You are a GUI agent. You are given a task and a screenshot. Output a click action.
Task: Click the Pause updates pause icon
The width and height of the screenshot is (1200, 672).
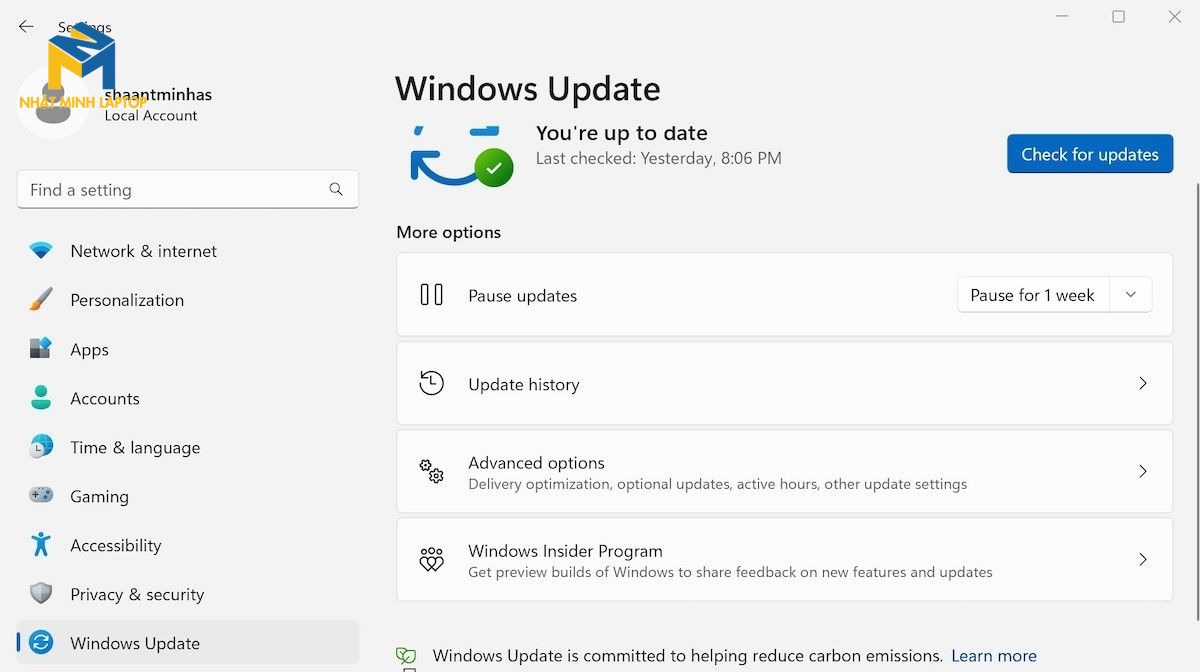tap(432, 295)
